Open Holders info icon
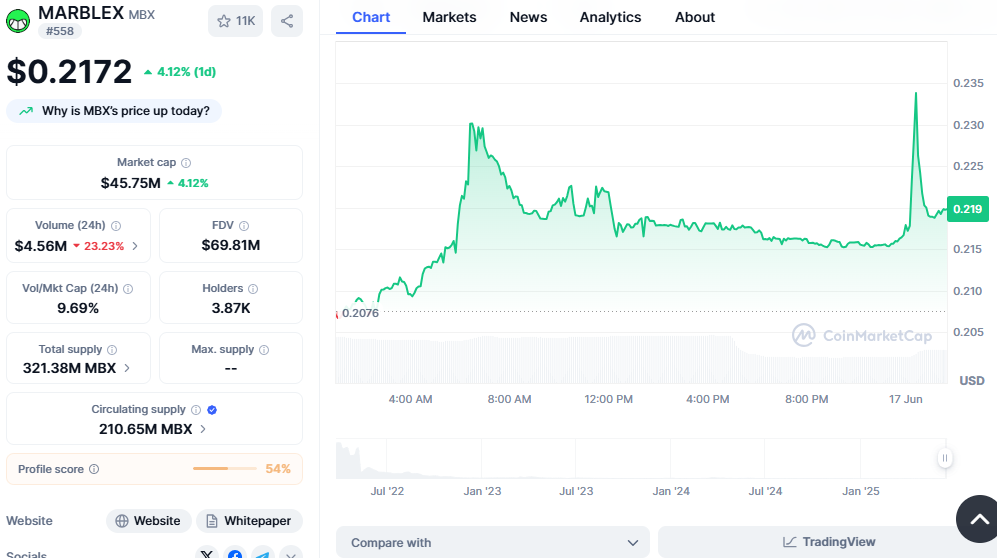Viewport: 997px width, 558px height. point(253,289)
